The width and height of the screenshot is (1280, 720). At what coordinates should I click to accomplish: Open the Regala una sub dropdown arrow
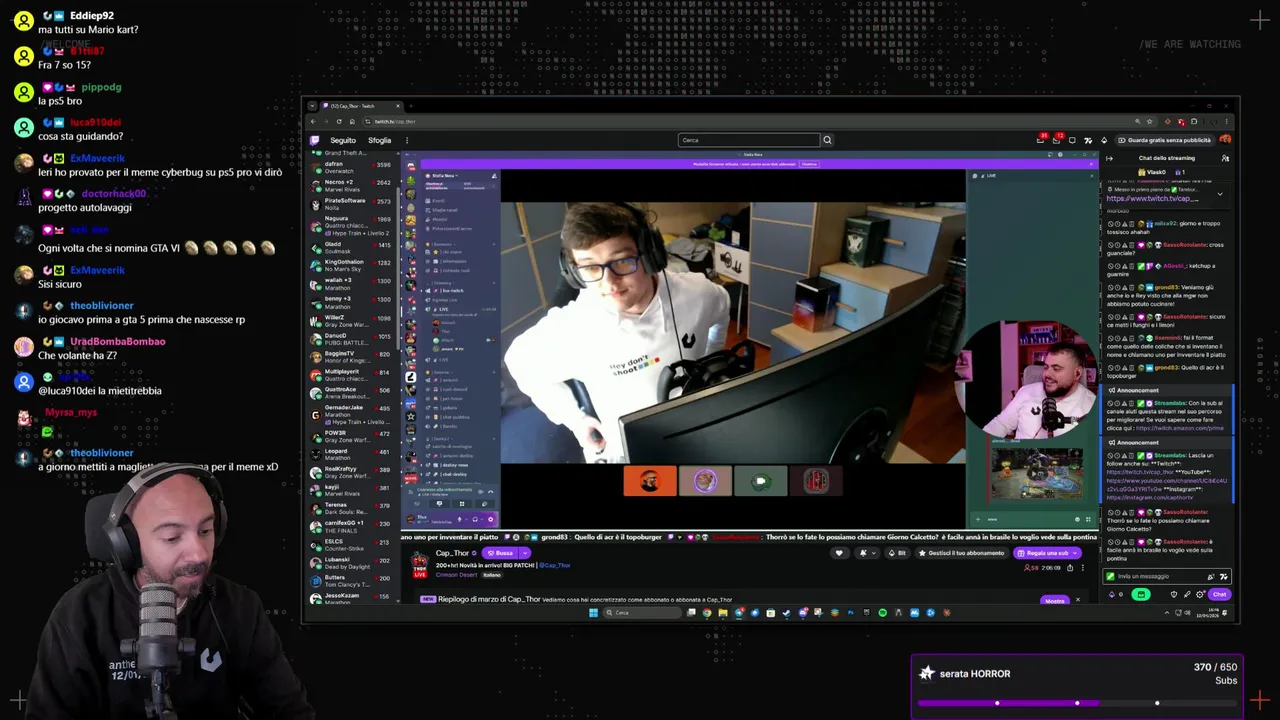(x=1075, y=553)
